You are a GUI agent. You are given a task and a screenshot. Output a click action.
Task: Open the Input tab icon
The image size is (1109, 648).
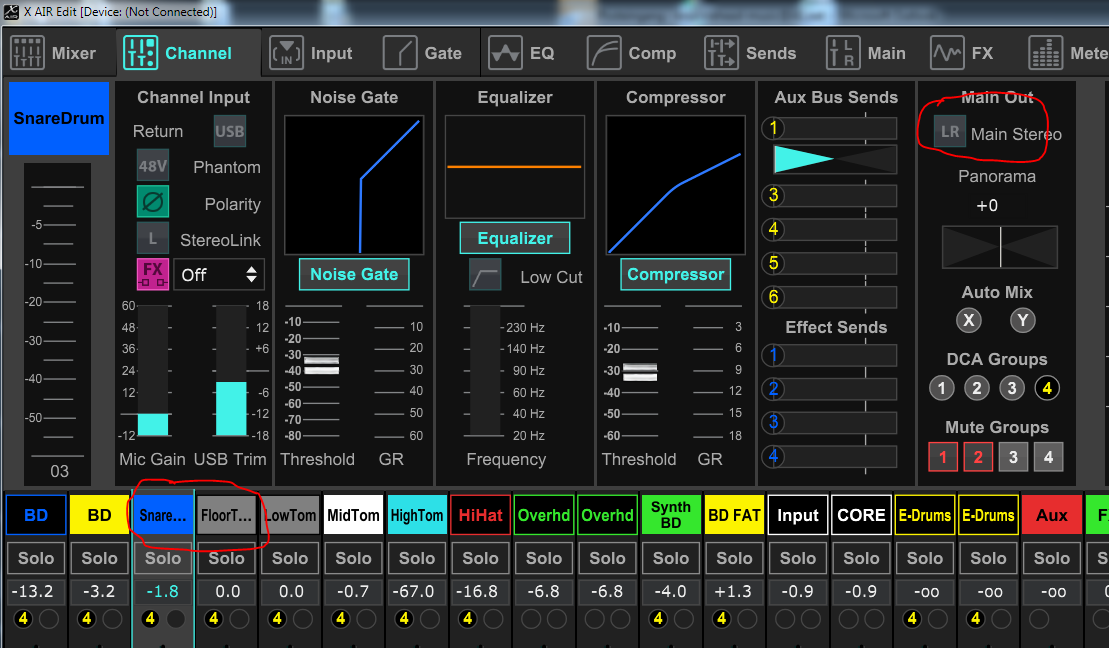tap(286, 53)
